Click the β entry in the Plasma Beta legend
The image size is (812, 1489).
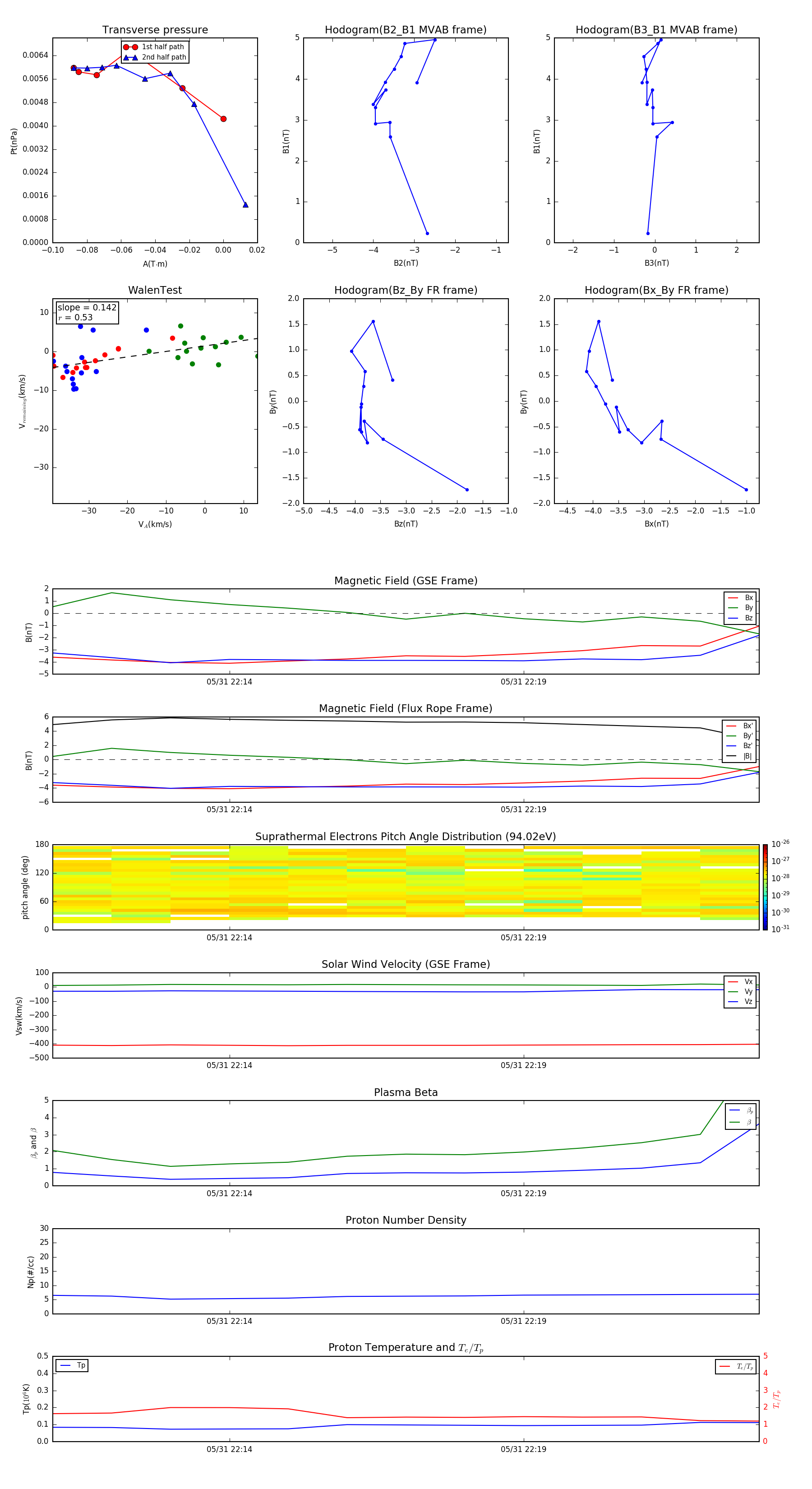(x=741, y=1122)
